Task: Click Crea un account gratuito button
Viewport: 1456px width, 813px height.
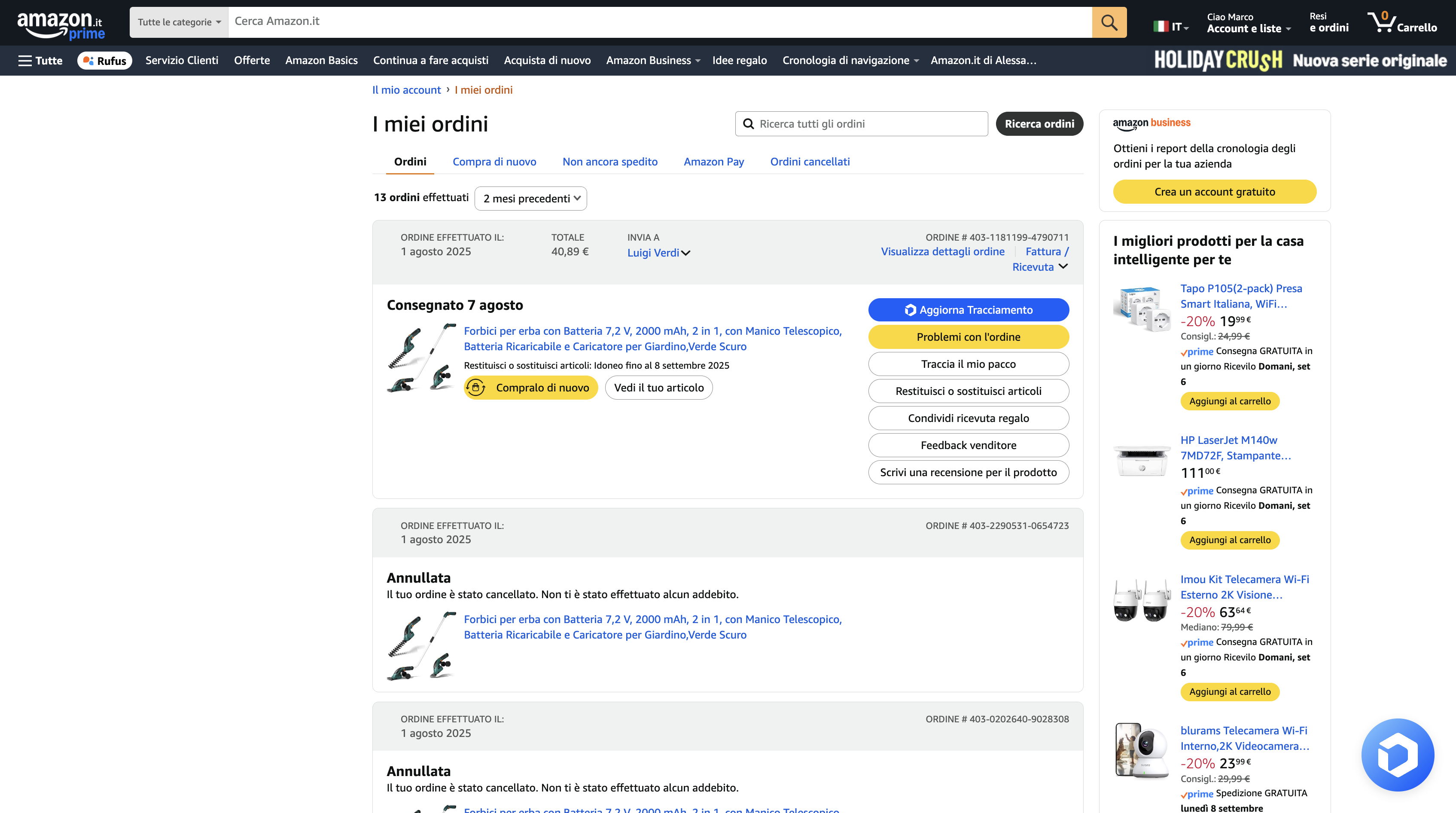Action: [1214, 192]
